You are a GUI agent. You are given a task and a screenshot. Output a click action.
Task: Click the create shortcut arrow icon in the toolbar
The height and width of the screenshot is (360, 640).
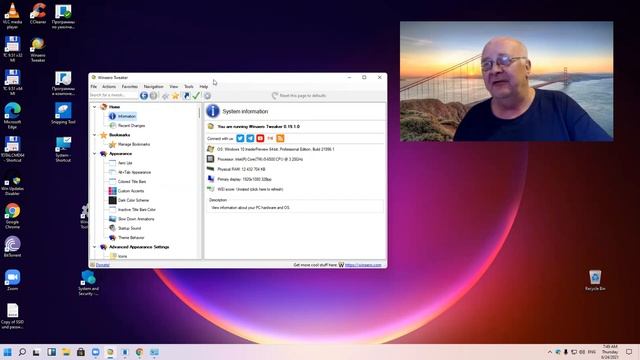tap(186, 96)
